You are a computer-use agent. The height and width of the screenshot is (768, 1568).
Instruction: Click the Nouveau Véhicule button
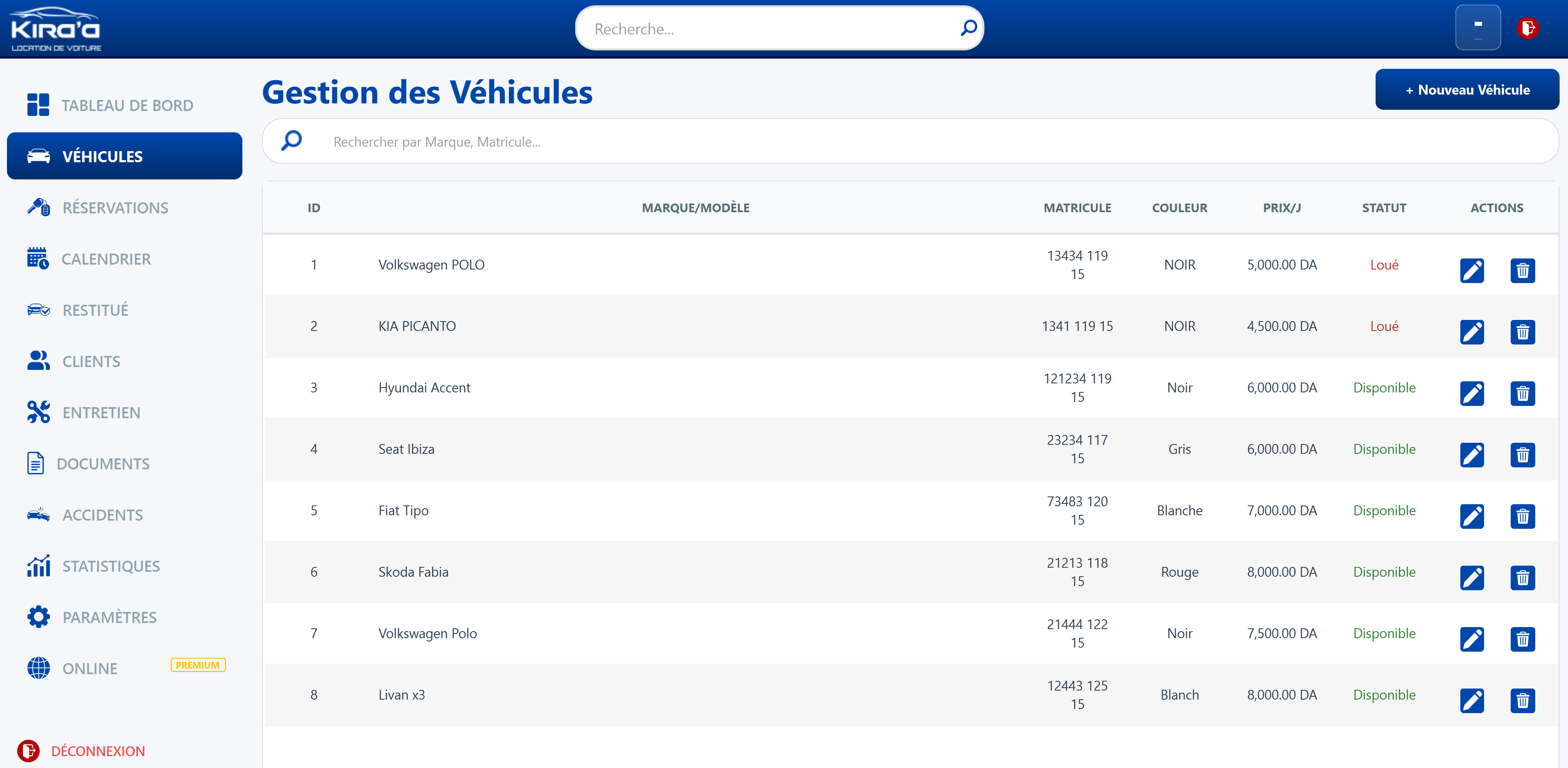(1467, 90)
